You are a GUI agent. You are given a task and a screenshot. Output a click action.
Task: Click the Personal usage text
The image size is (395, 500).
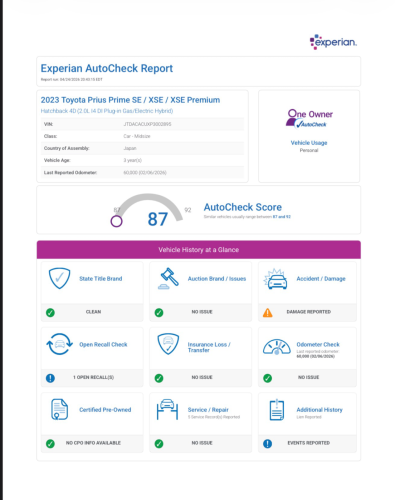coord(309,150)
